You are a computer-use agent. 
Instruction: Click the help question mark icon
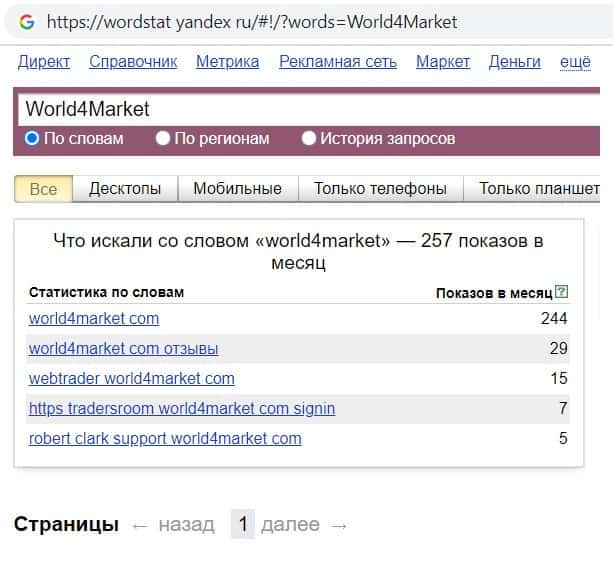[x=561, y=292]
